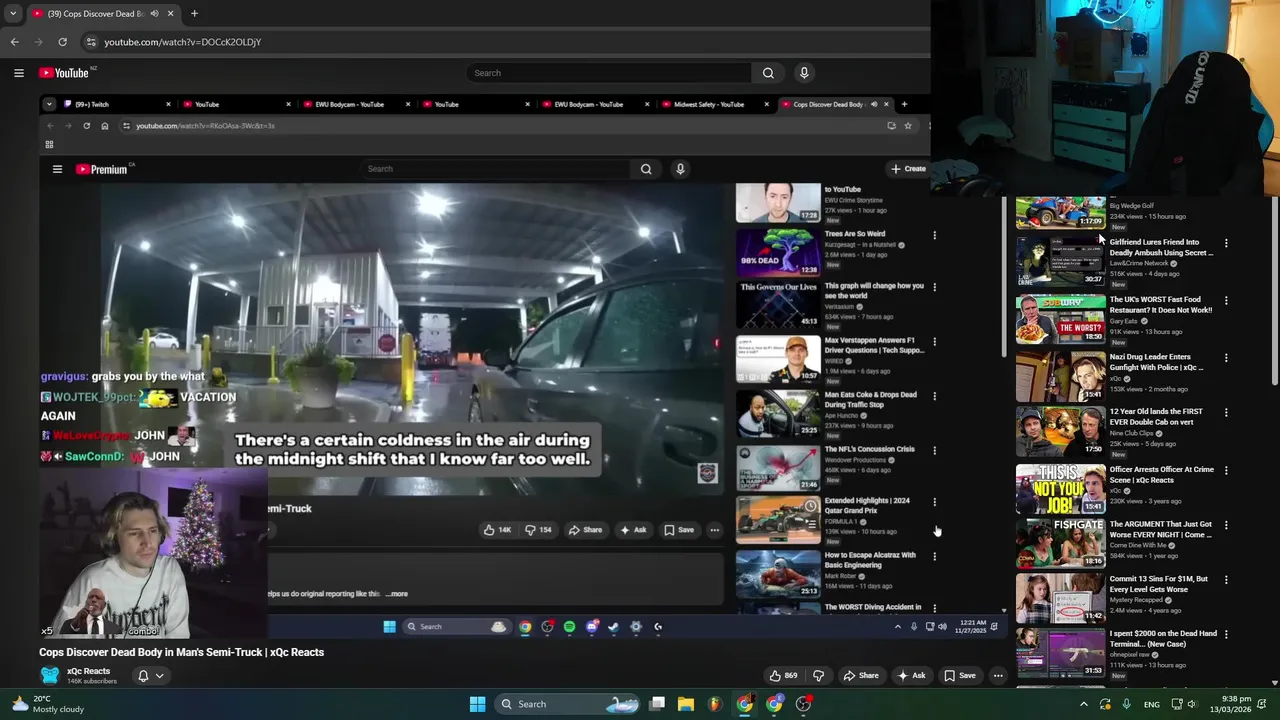
Task: Go to YouTube home via the logo
Action: (66, 73)
